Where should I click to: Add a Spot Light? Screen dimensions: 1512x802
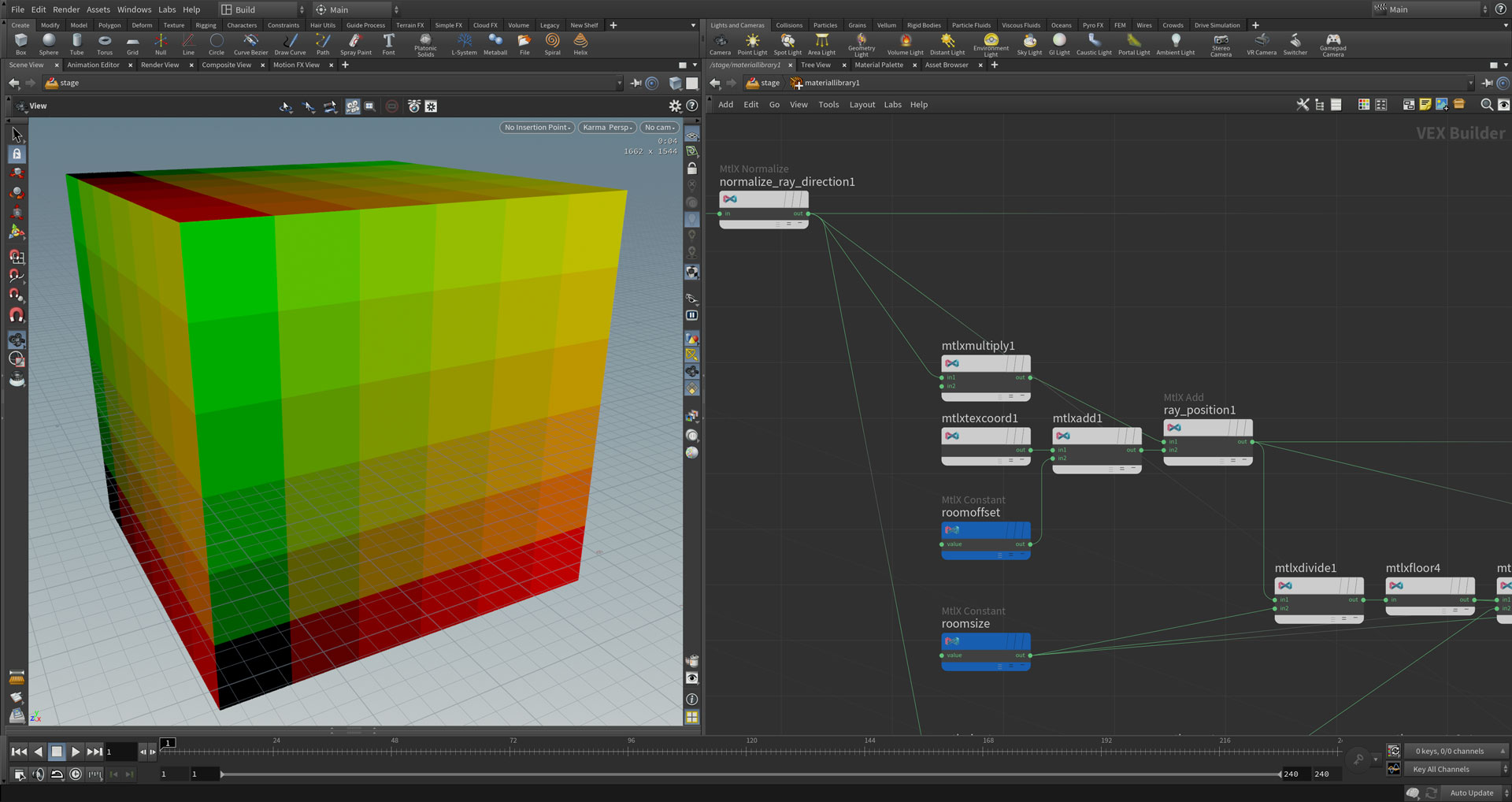point(787,44)
